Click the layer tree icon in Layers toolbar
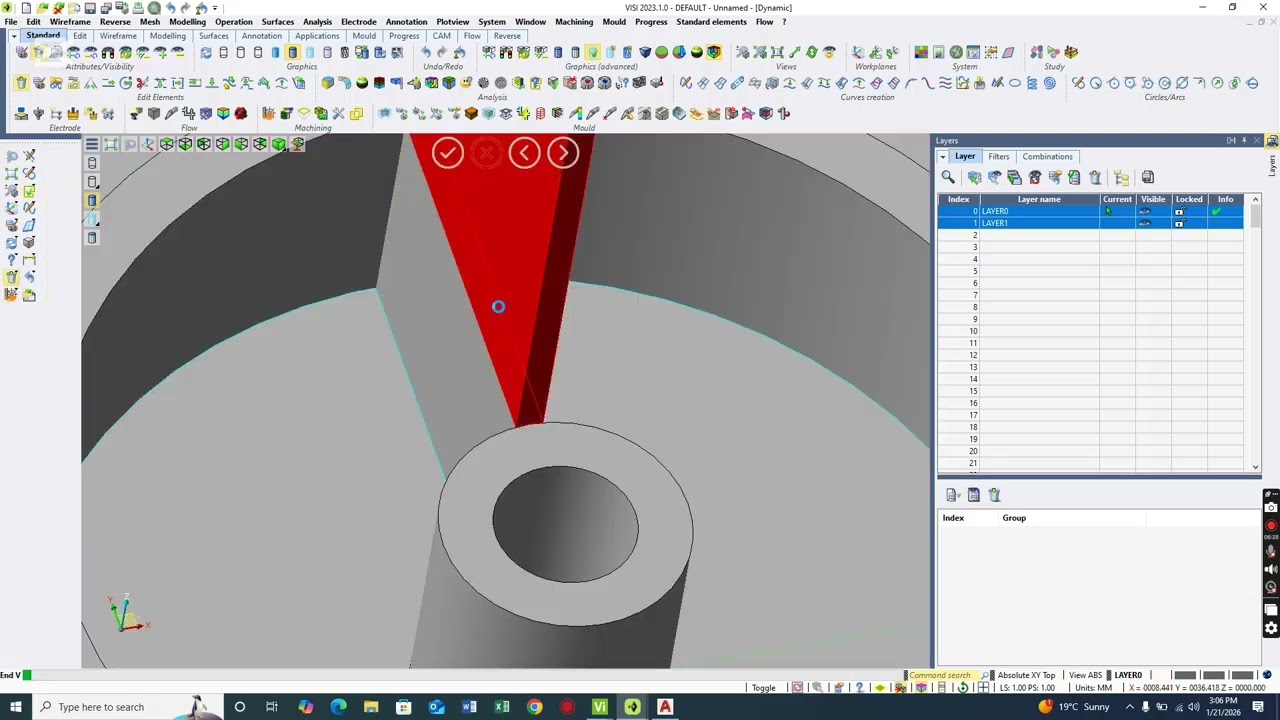 point(1121,177)
